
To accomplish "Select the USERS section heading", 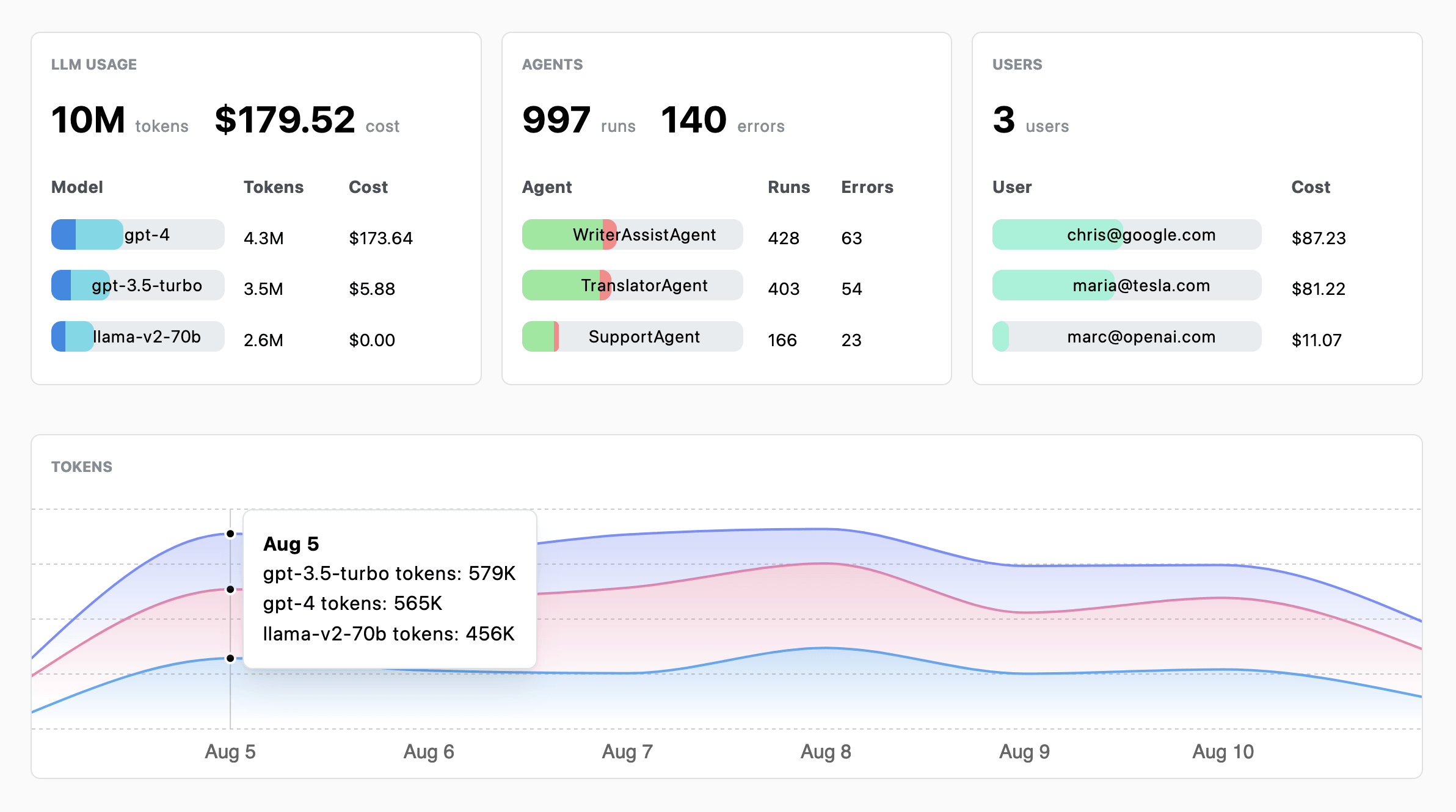I will [1017, 64].
